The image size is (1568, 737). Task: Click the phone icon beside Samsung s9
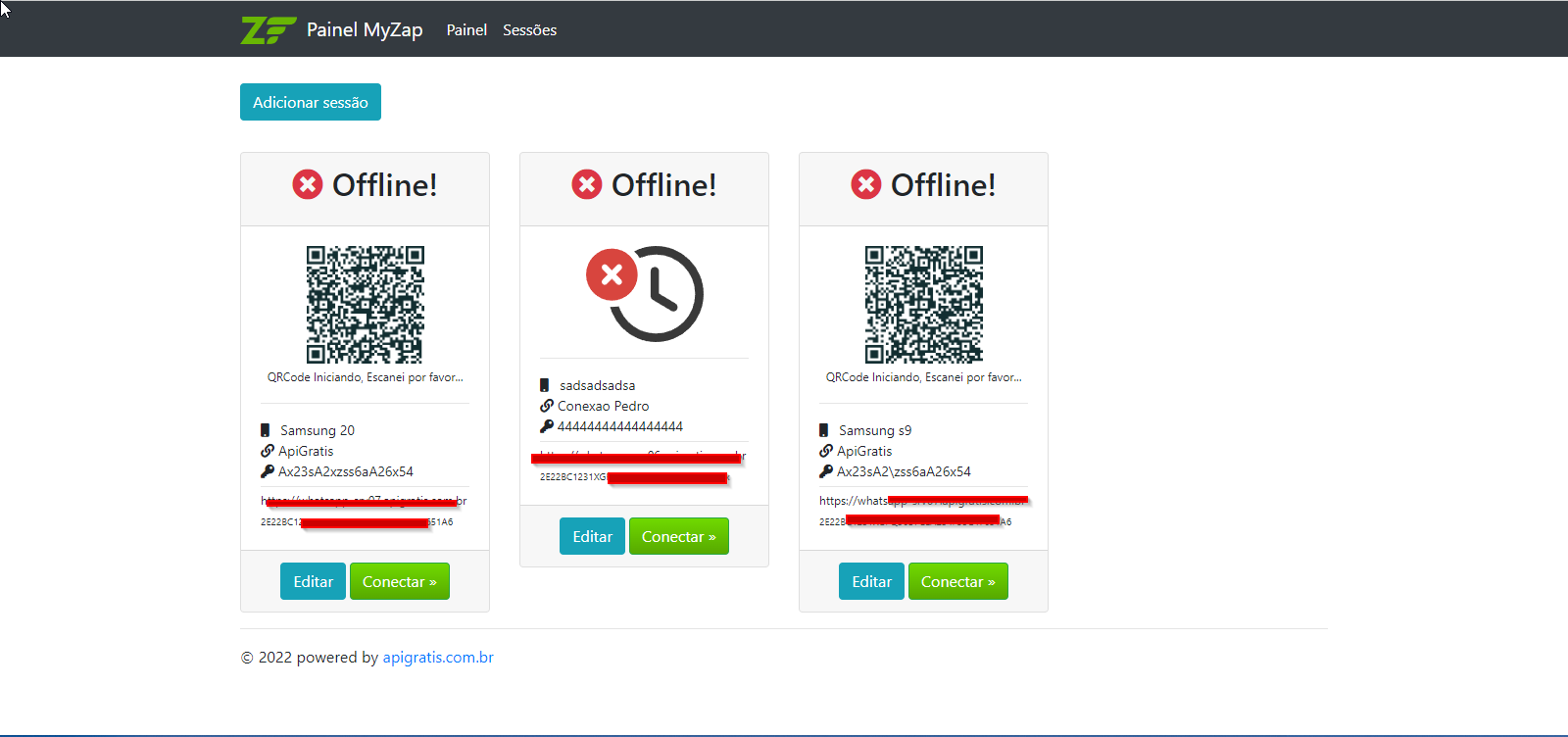[823, 430]
